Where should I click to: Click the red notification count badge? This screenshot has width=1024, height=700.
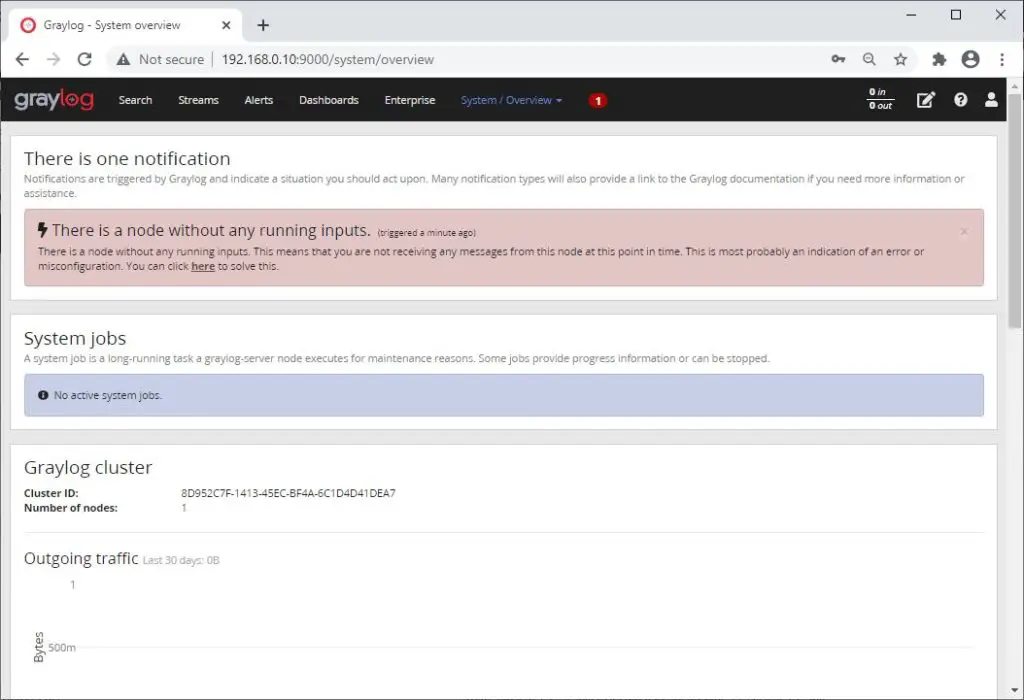click(597, 100)
